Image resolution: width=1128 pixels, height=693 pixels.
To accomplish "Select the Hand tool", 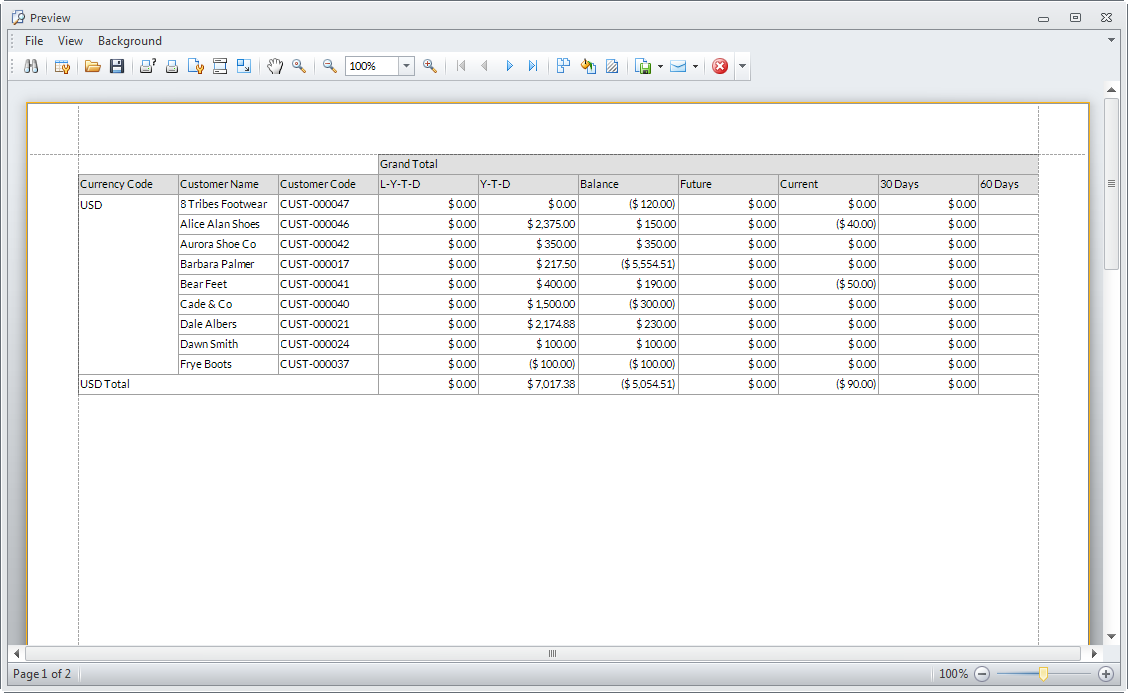I will coord(275,66).
